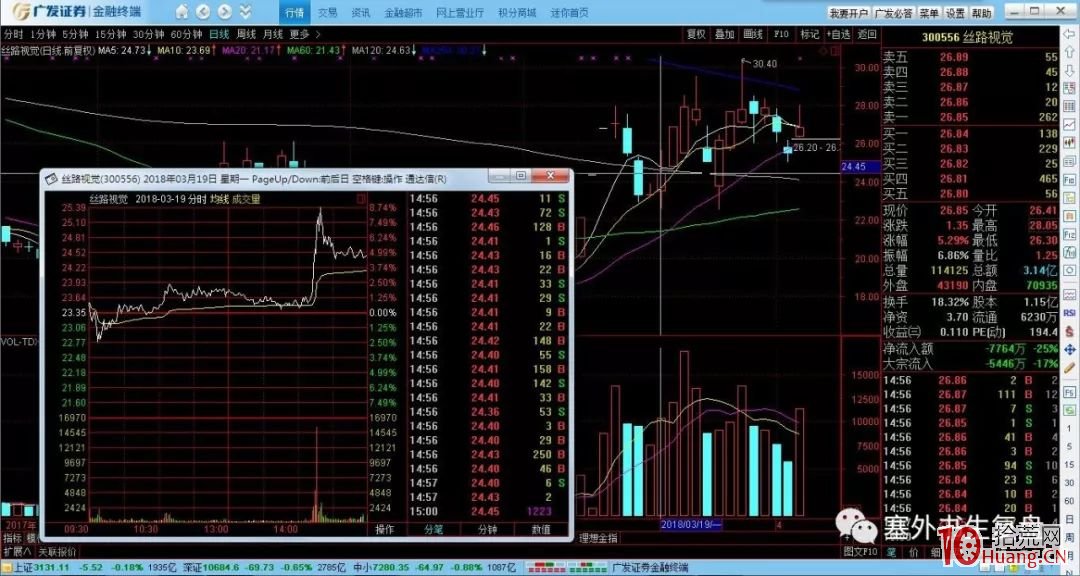Switch chart period to 15分钟
Image resolution: width=1080 pixels, height=576 pixels.
coord(110,34)
